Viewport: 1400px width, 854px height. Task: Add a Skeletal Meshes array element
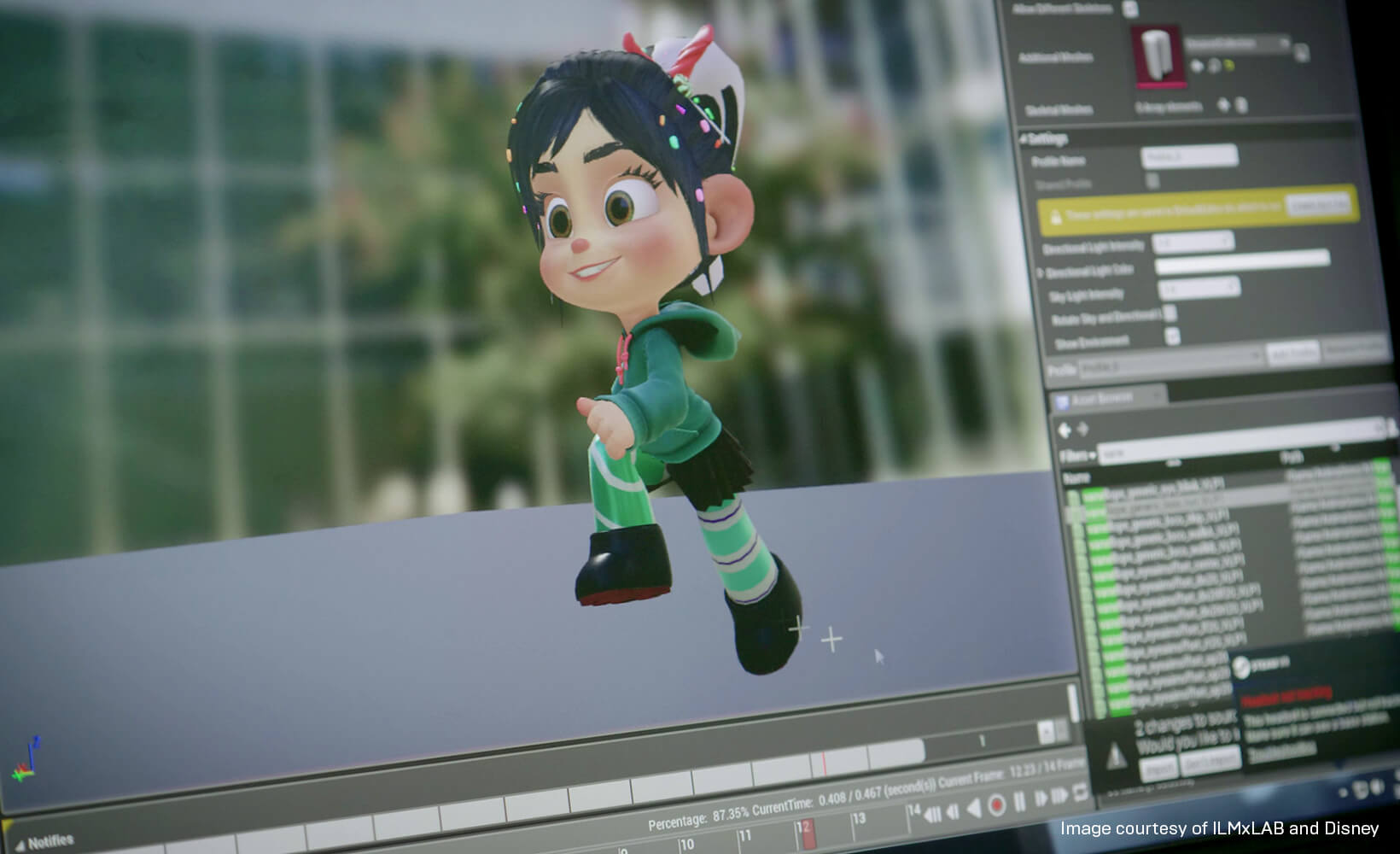tap(1223, 105)
